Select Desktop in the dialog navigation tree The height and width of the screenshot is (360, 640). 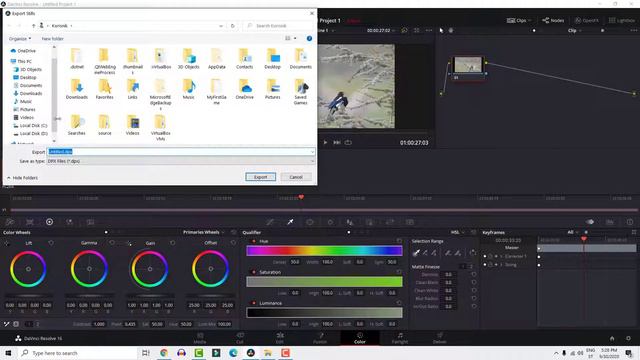click(28, 78)
